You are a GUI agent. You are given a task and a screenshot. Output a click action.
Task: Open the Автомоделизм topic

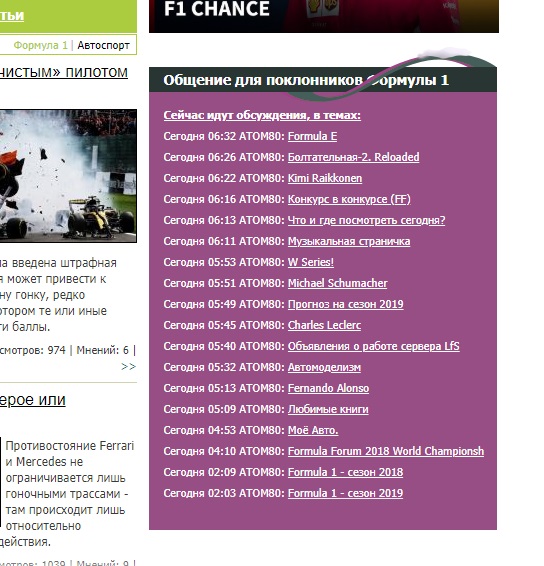pos(324,367)
